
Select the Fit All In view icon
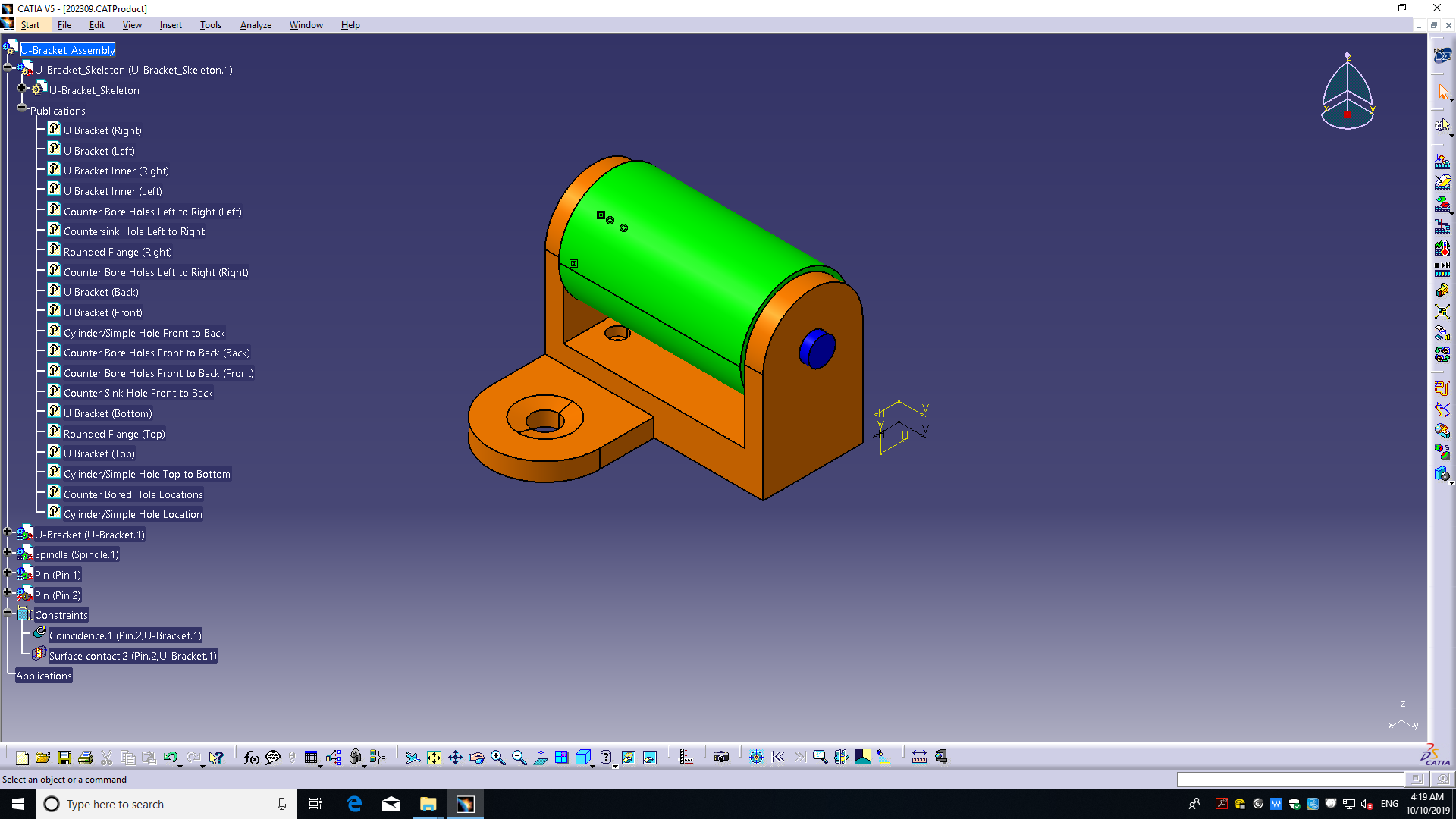tap(434, 758)
